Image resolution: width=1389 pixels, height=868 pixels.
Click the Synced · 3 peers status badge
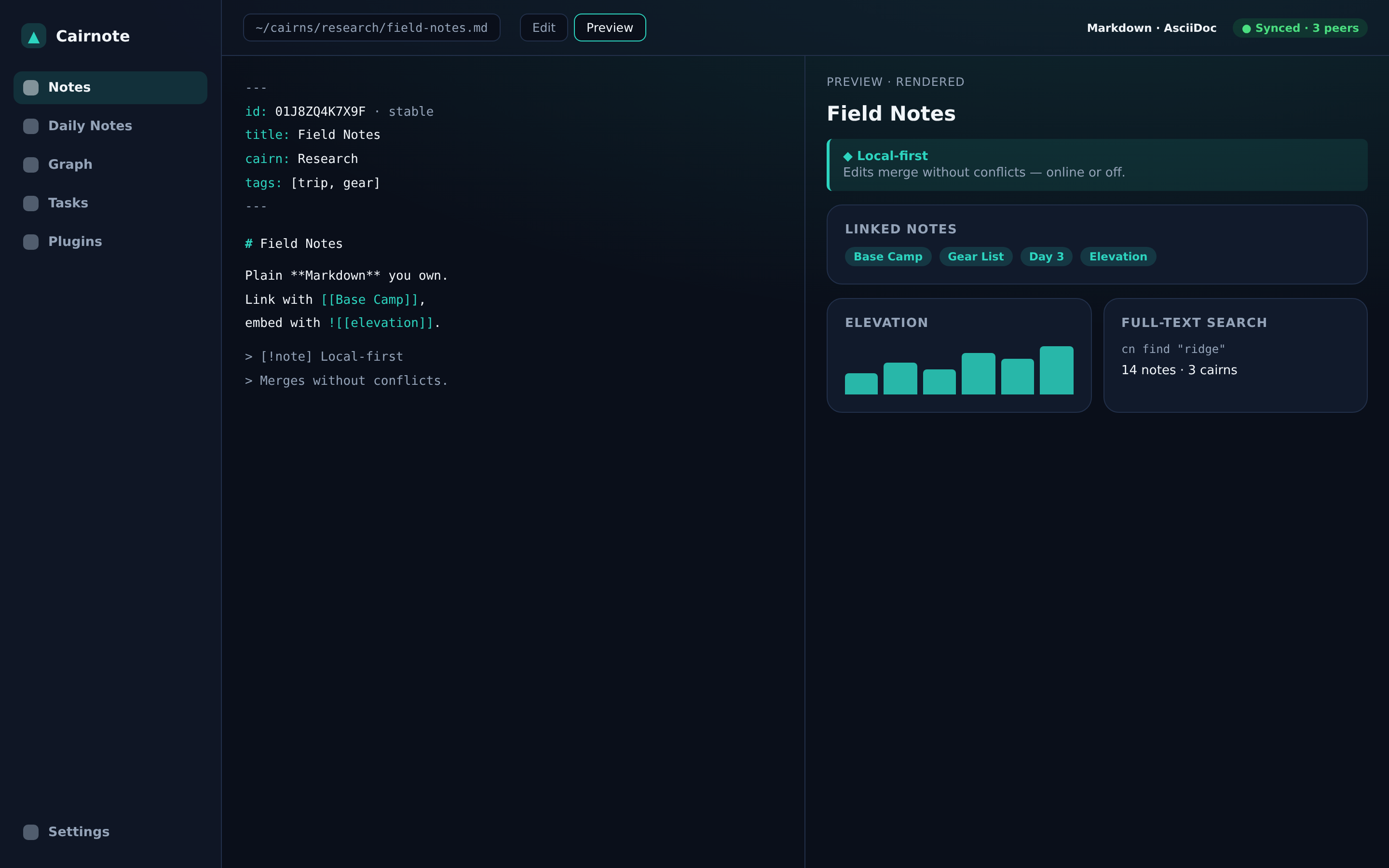click(x=1300, y=28)
